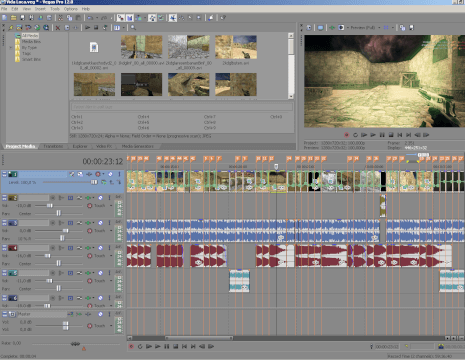
Task: Open the Split Screen View dropdown arrow
Action: point(348,28)
